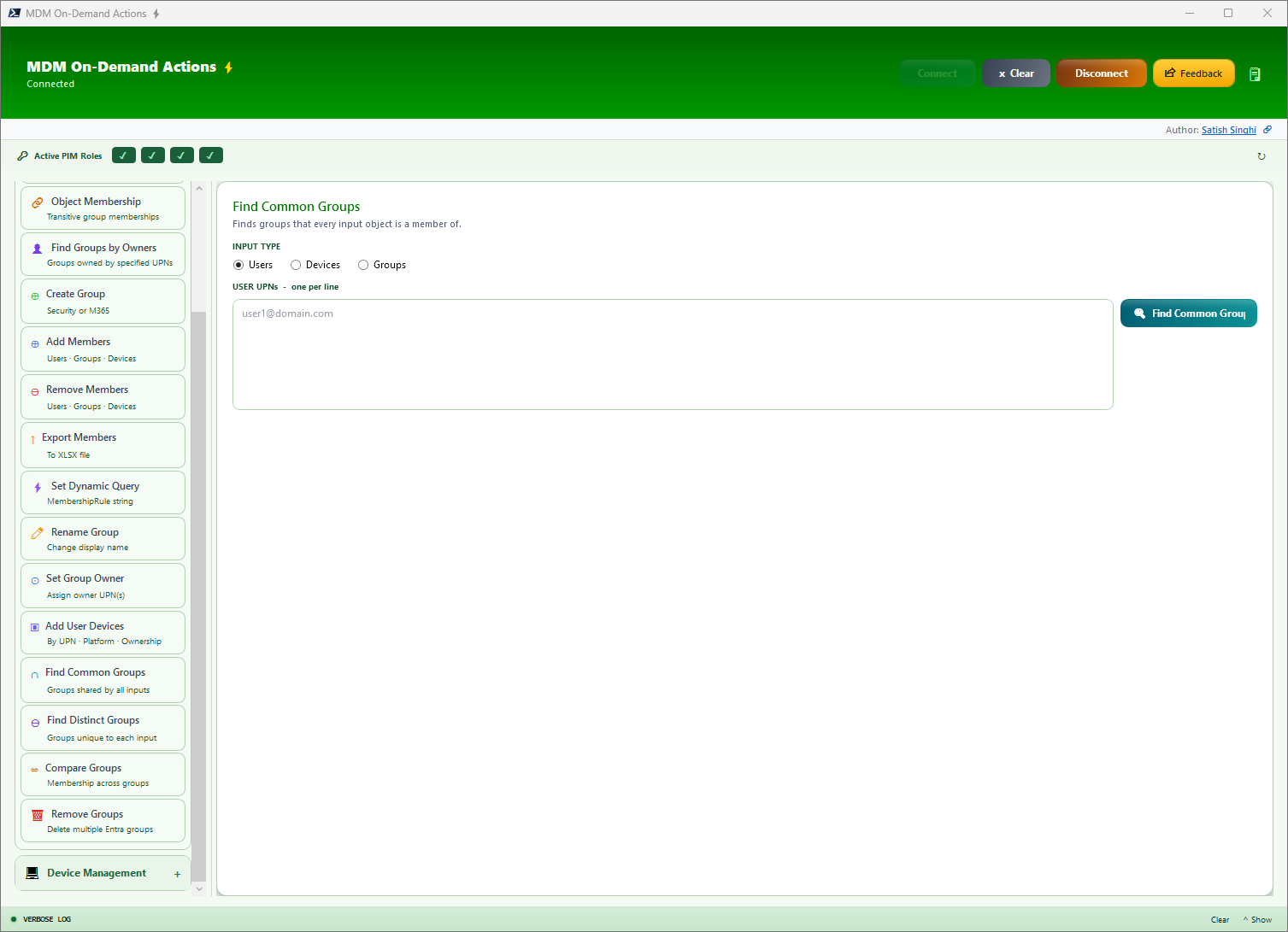Select the Export Members upload icon
The image size is (1288, 932).
click(34, 439)
